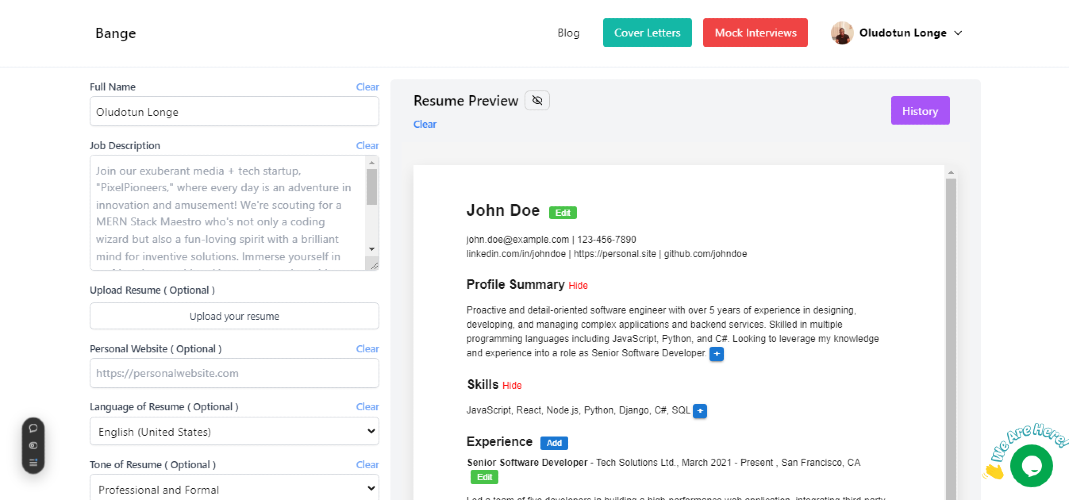Open the comment bubble in floating widget
Viewport: 1069px width, 500px height.
(x=33, y=428)
